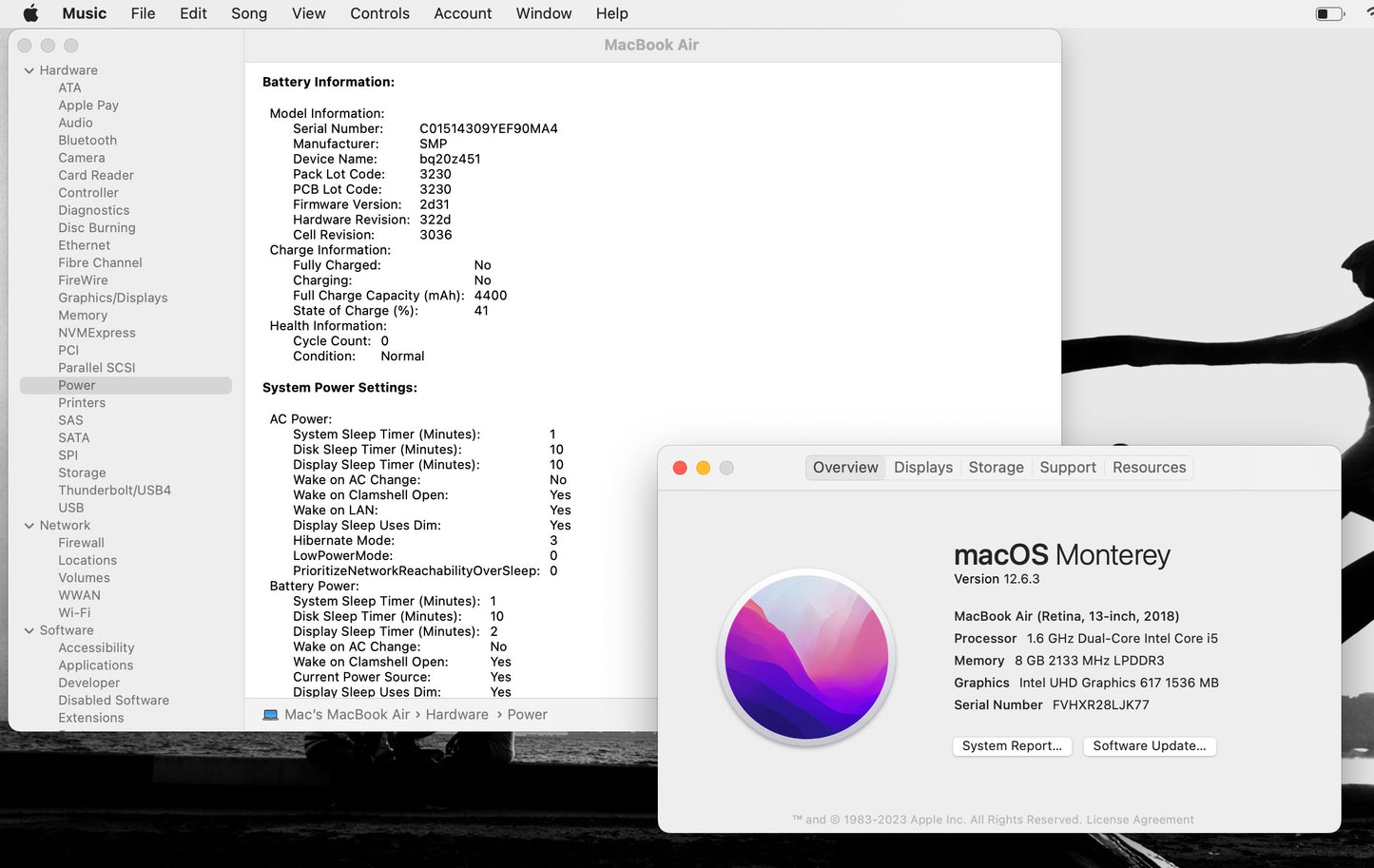Screen dimensions: 1374x868
Task: Select Bluetooth in the Hardware list
Action: click(87, 141)
